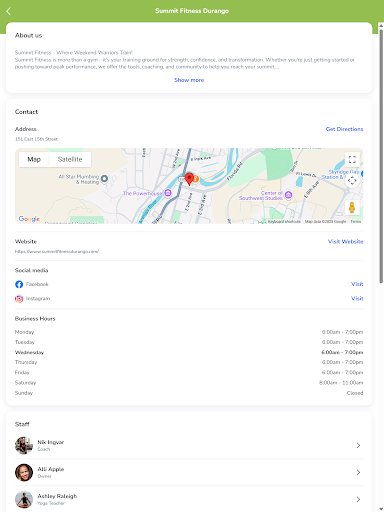
Task: Click Ashley Raleigh name text
Action: (57, 496)
